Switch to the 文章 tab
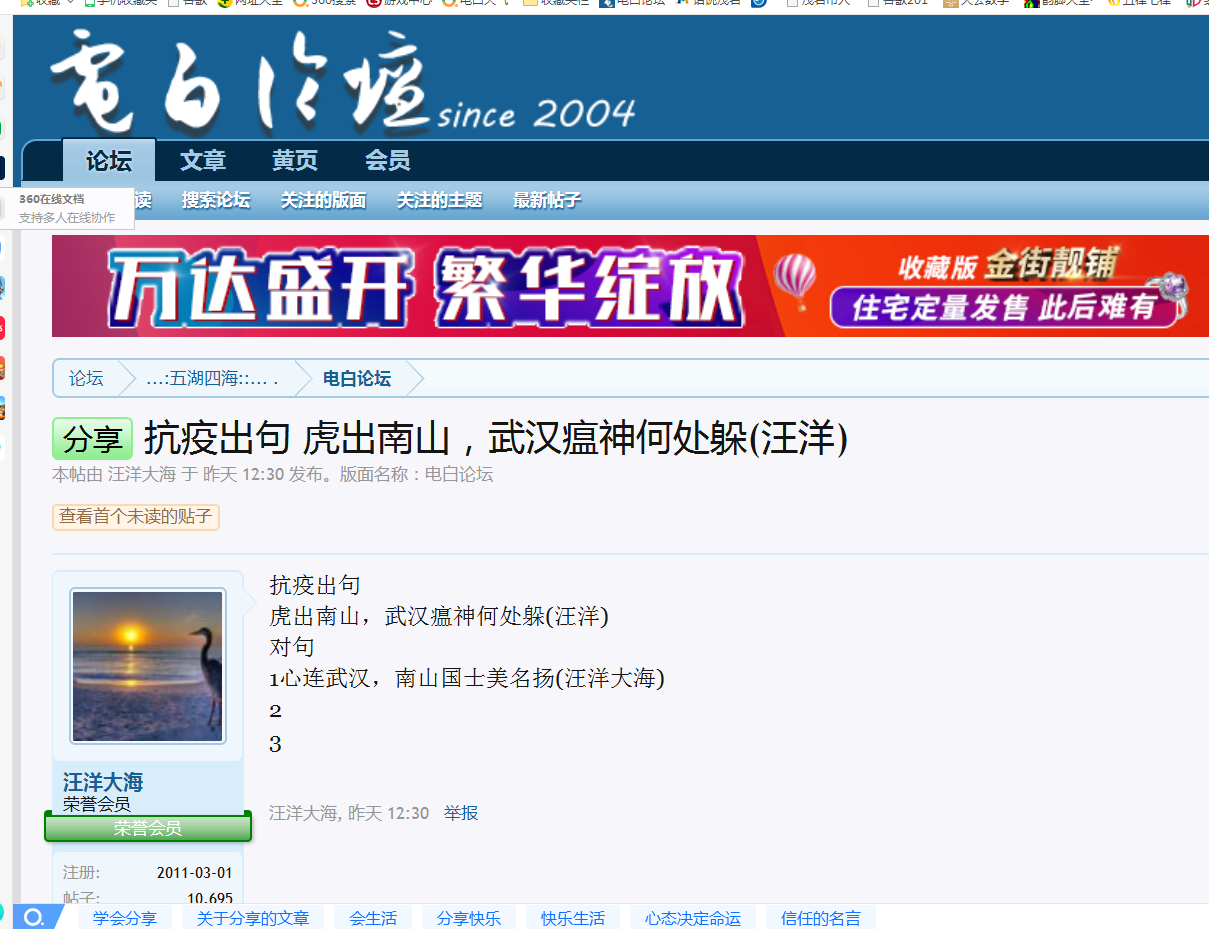 point(203,161)
